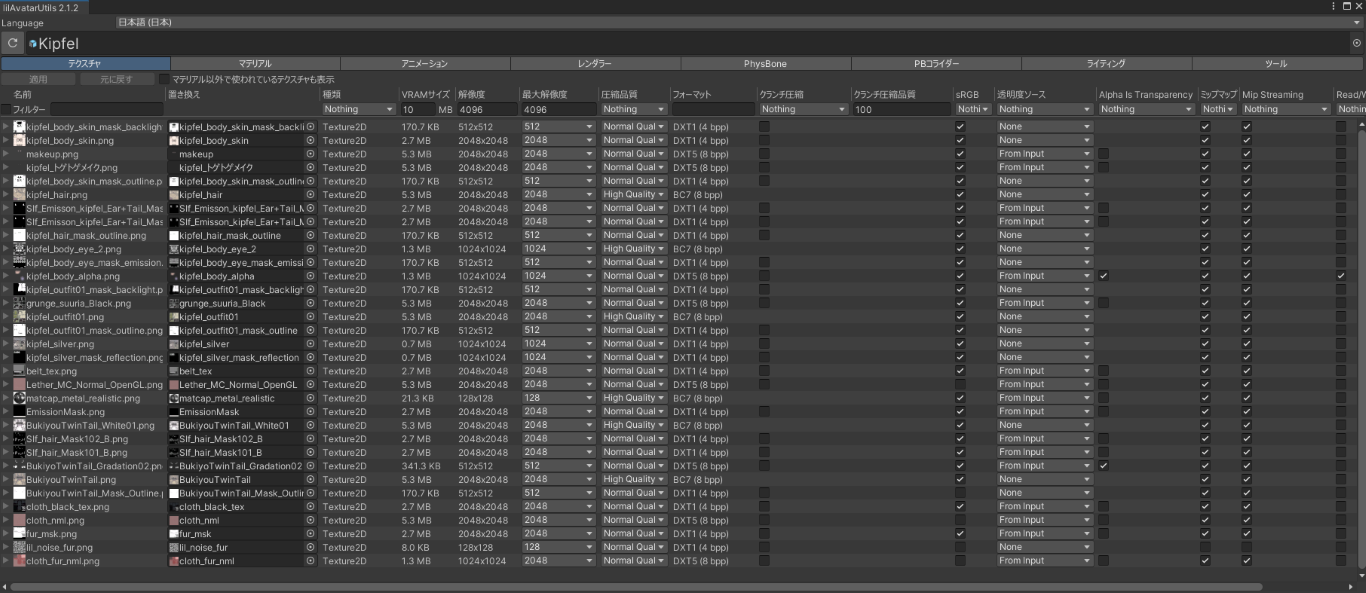1366x593 pixels.
Task: Click the 元に戻す button
Action: (x=116, y=78)
